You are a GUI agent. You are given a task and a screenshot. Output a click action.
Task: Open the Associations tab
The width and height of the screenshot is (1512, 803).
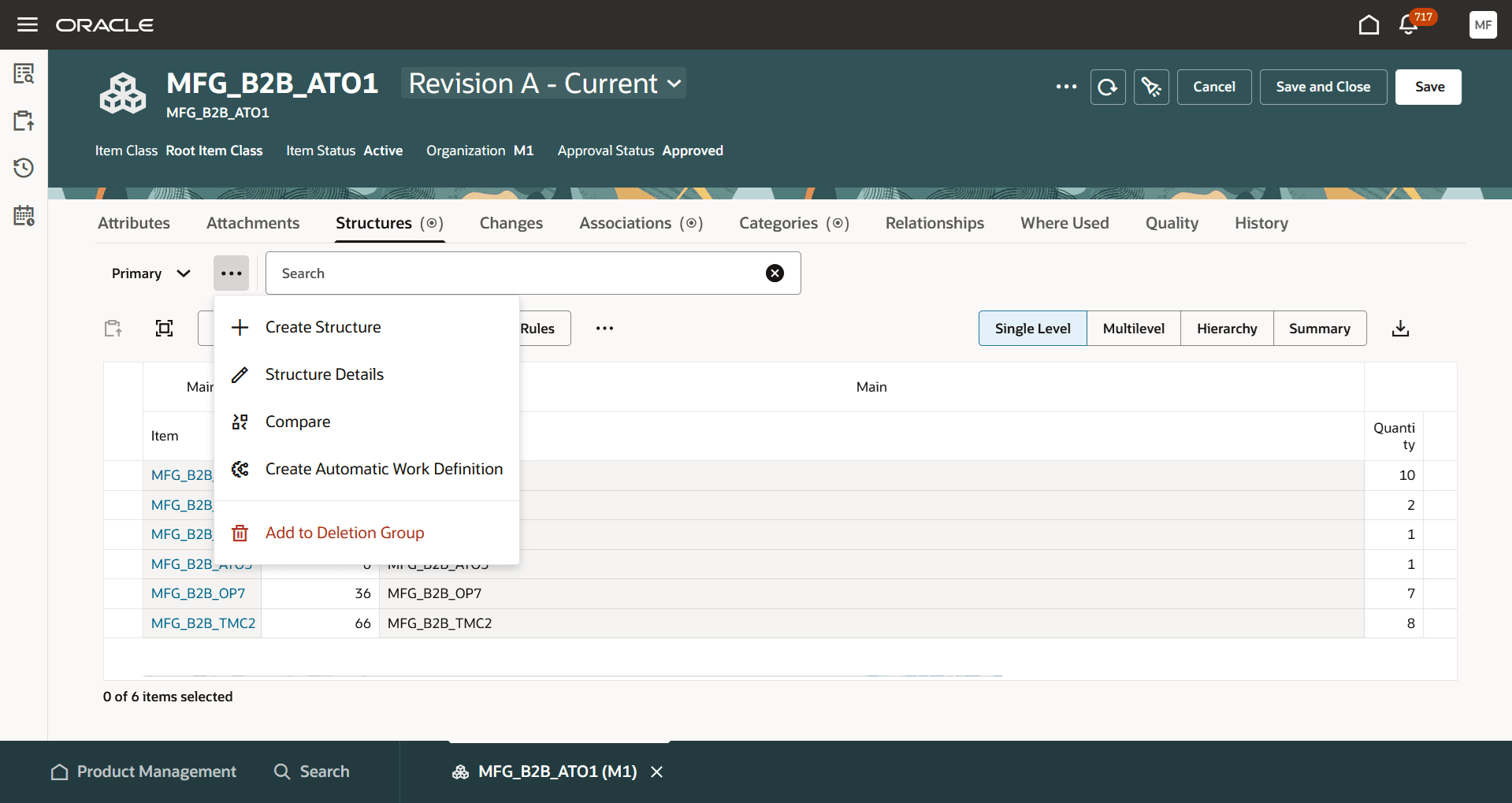click(641, 223)
